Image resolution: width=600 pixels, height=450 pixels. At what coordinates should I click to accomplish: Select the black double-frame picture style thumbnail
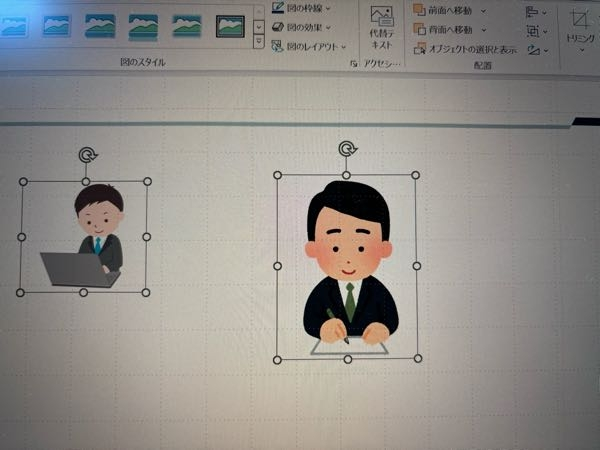(x=230, y=26)
